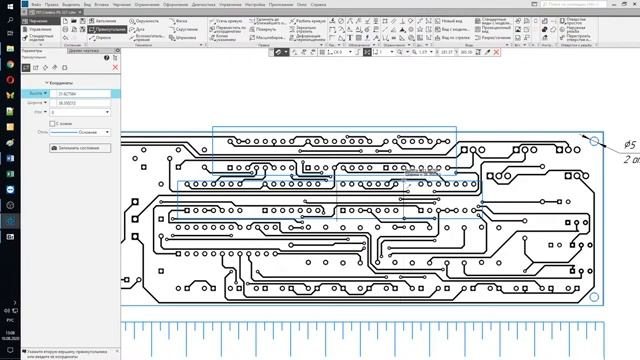Click the new document icon

[x=65, y=21]
